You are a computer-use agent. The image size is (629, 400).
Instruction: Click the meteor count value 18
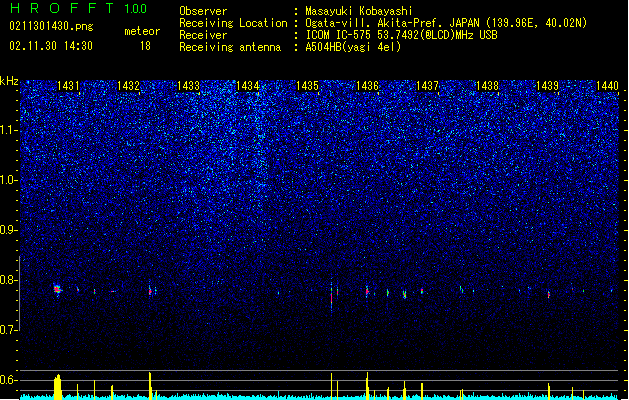145,46
